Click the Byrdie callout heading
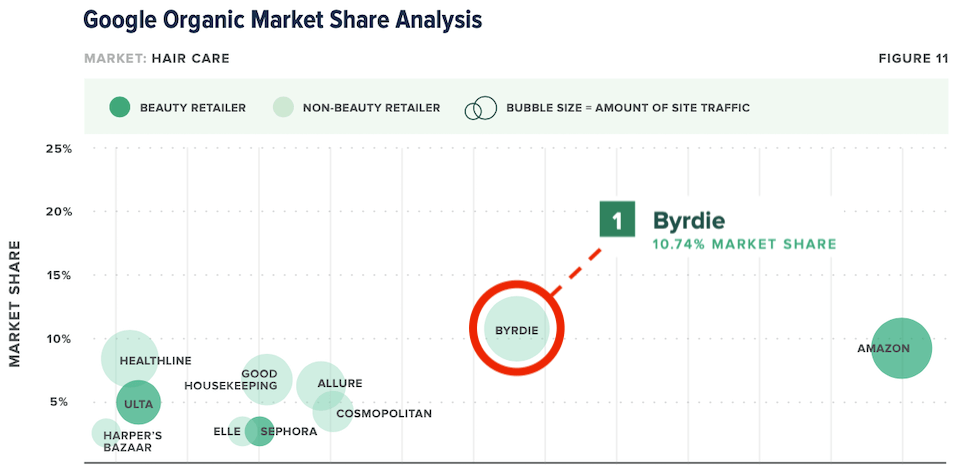 (x=689, y=220)
